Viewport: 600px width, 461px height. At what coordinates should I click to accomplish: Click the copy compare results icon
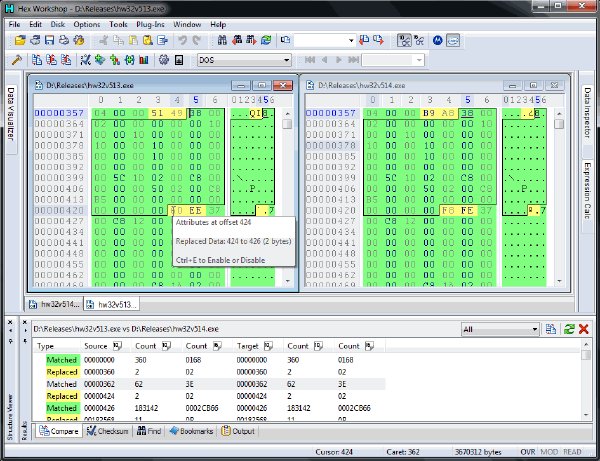[551, 329]
